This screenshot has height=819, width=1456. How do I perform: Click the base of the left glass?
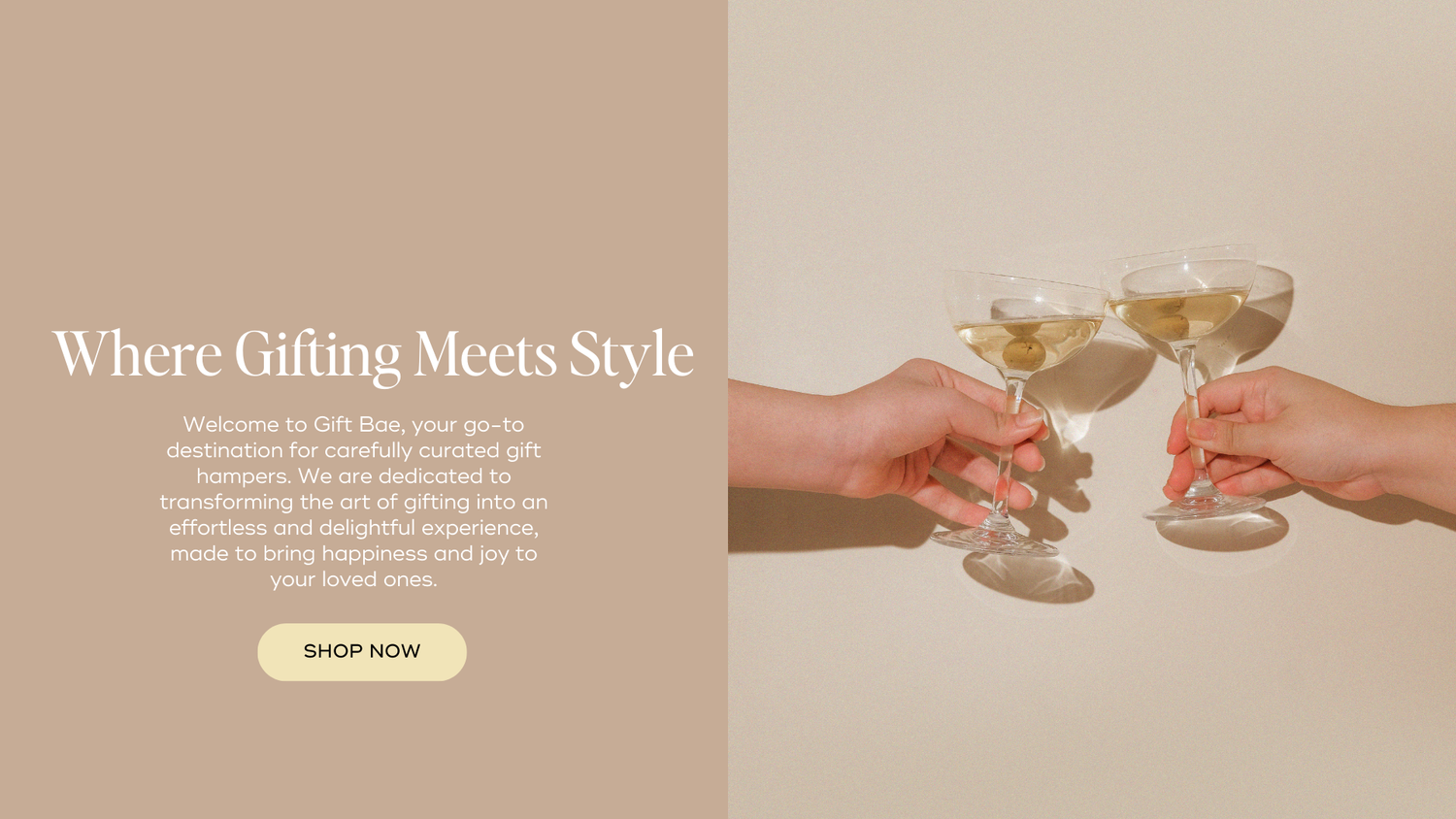pyautogui.click(x=997, y=540)
